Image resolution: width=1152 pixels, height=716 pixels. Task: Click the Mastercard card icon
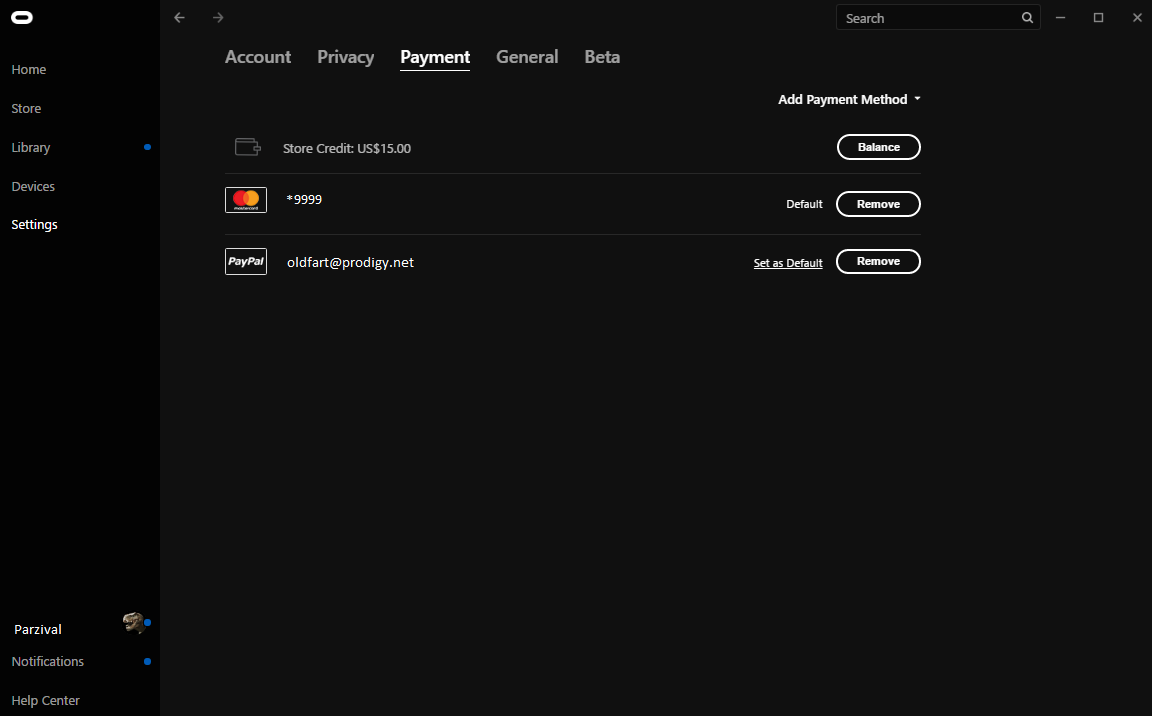[246, 200]
